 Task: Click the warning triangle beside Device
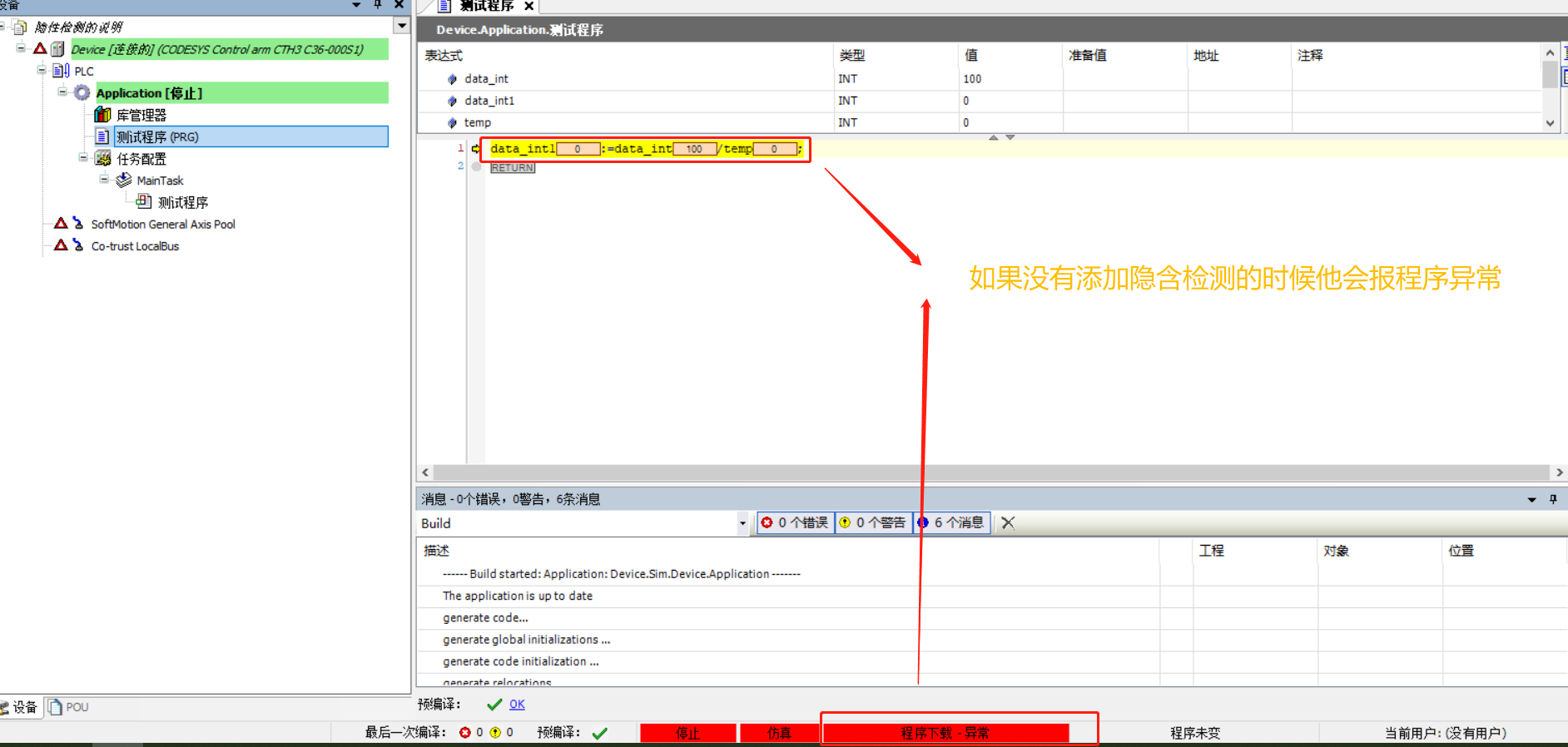pos(40,48)
